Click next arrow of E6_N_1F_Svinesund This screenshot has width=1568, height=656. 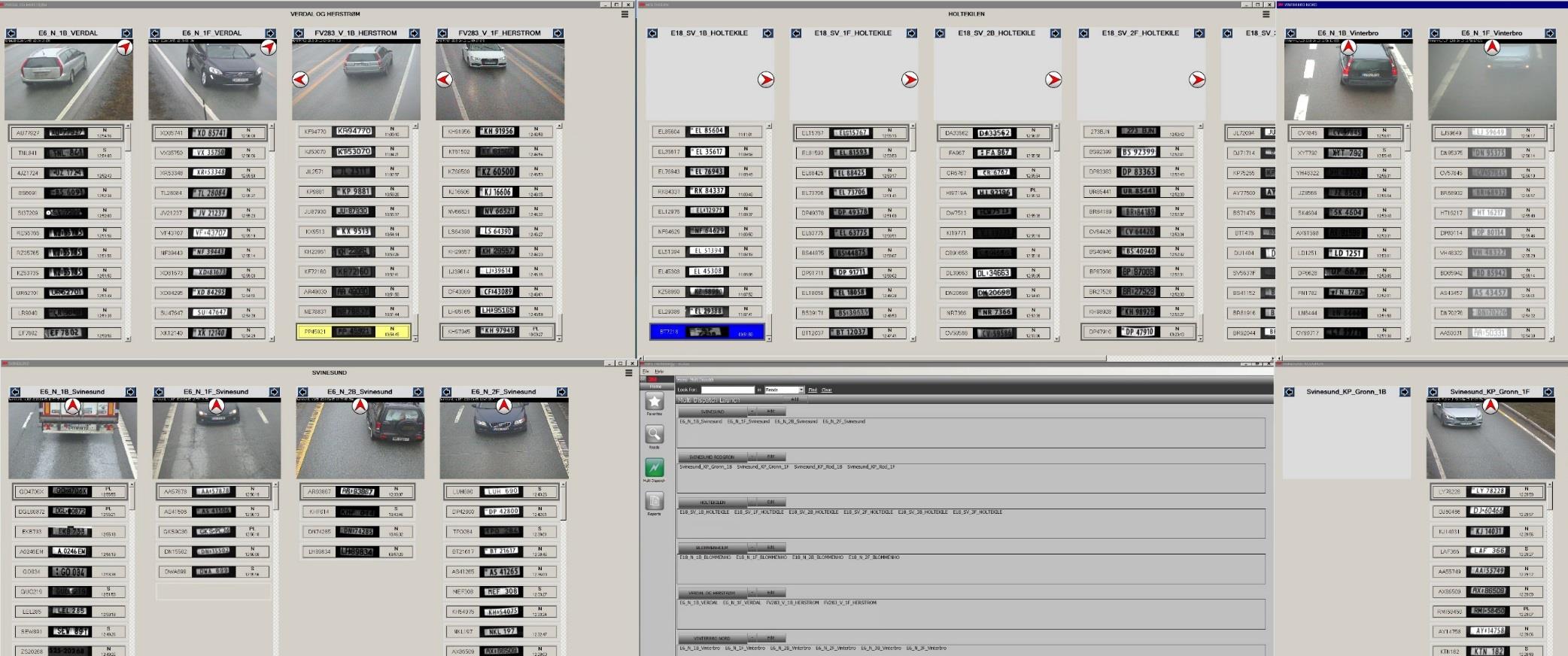click(x=275, y=392)
